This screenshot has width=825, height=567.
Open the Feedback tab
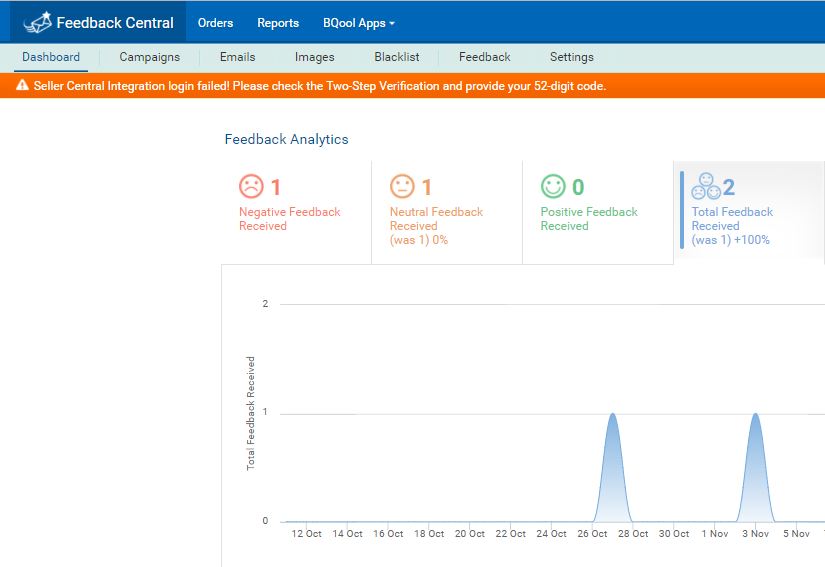485,57
